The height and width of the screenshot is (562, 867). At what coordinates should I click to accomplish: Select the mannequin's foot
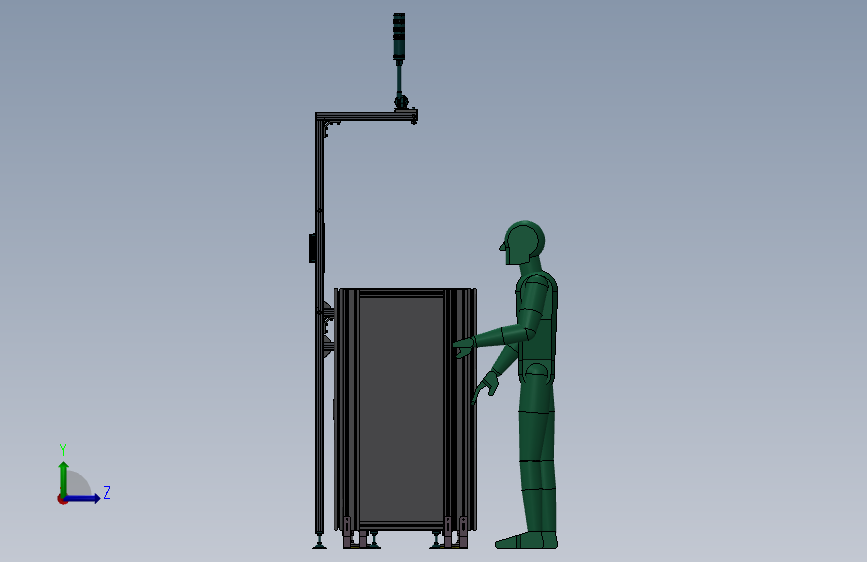526,540
